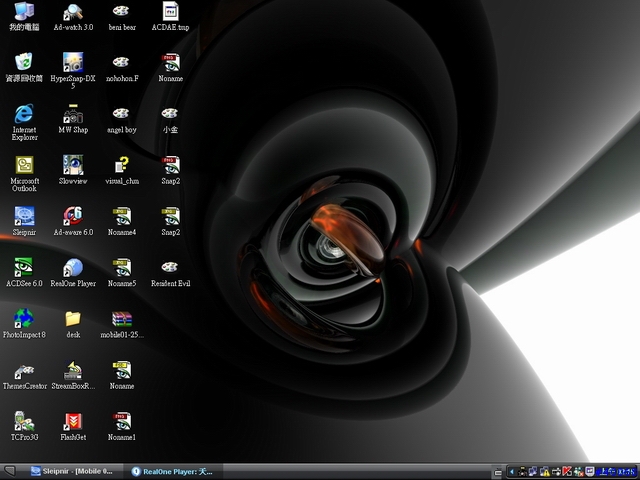Select the TCPro3G desktop icon
This screenshot has height=480, width=640.
tap(24, 421)
